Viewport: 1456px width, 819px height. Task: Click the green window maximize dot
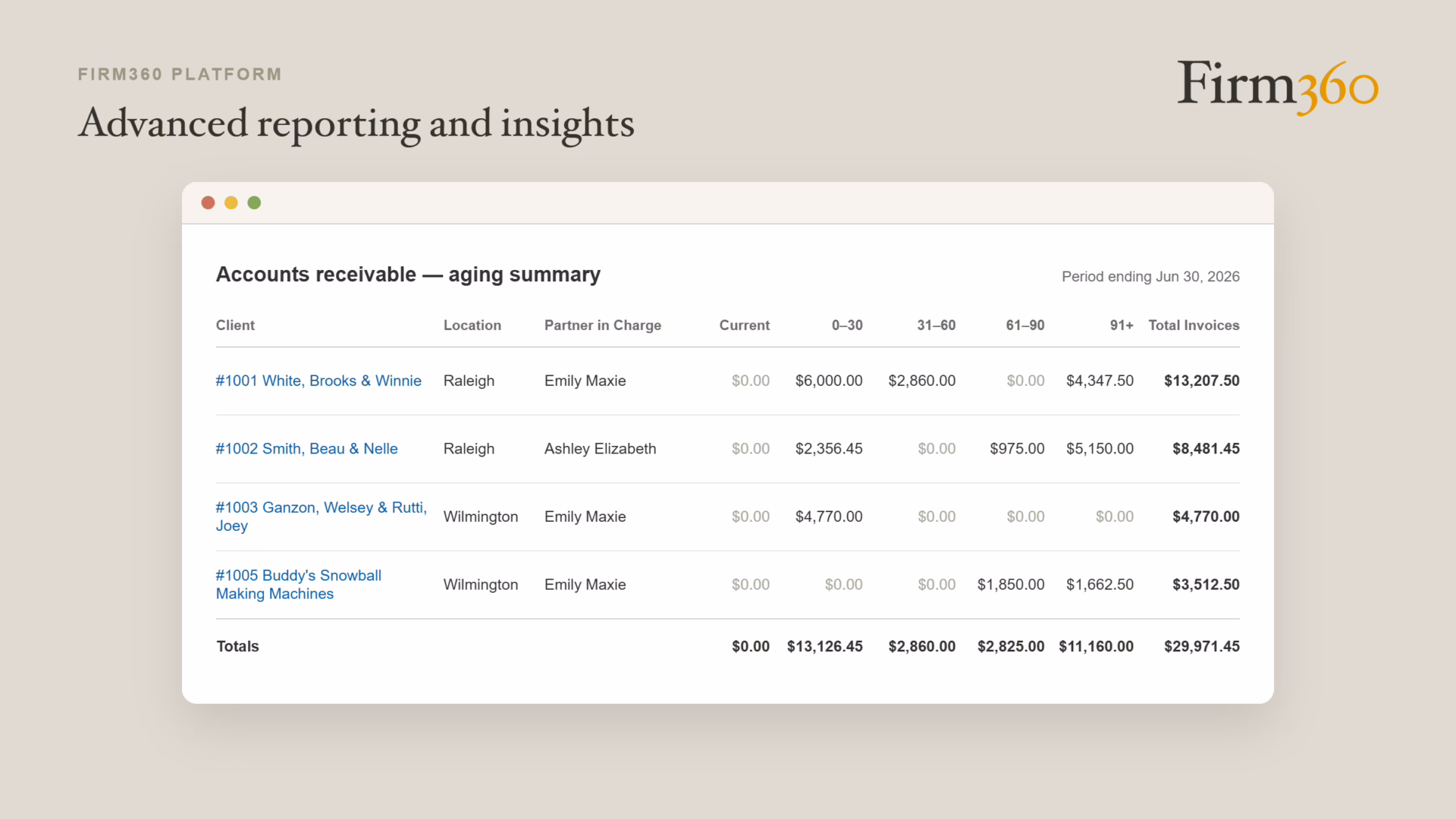point(254,202)
